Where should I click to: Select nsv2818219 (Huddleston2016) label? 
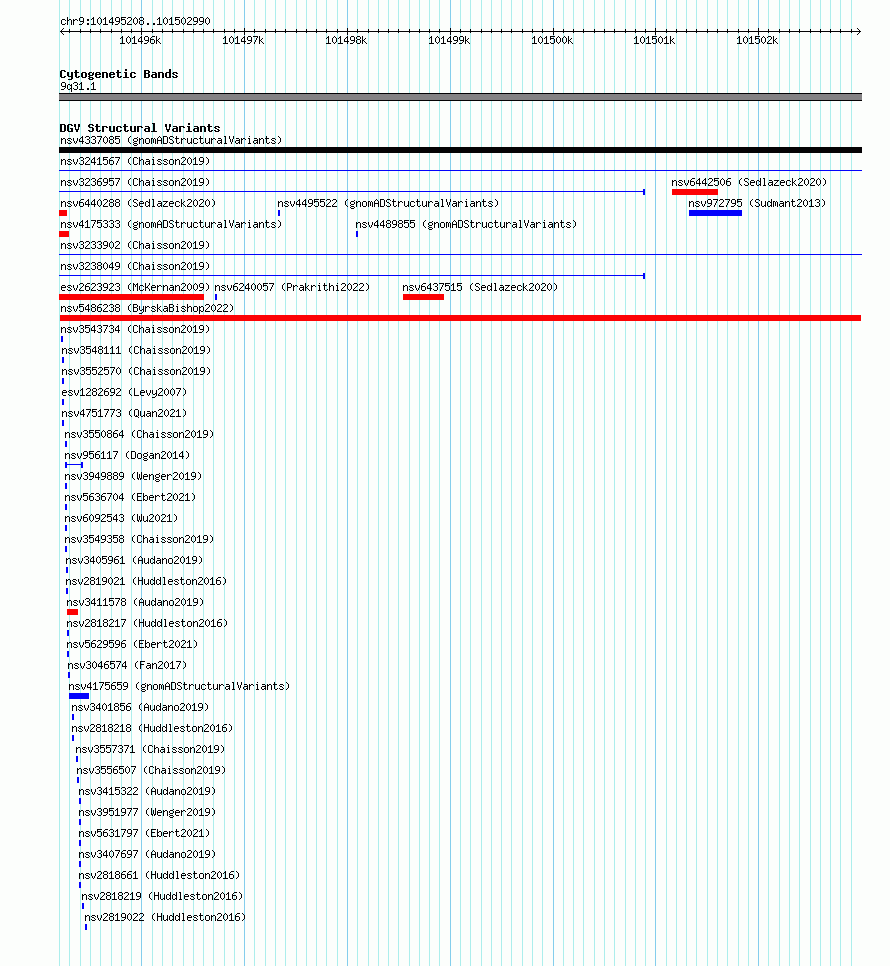click(x=162, y=895)
